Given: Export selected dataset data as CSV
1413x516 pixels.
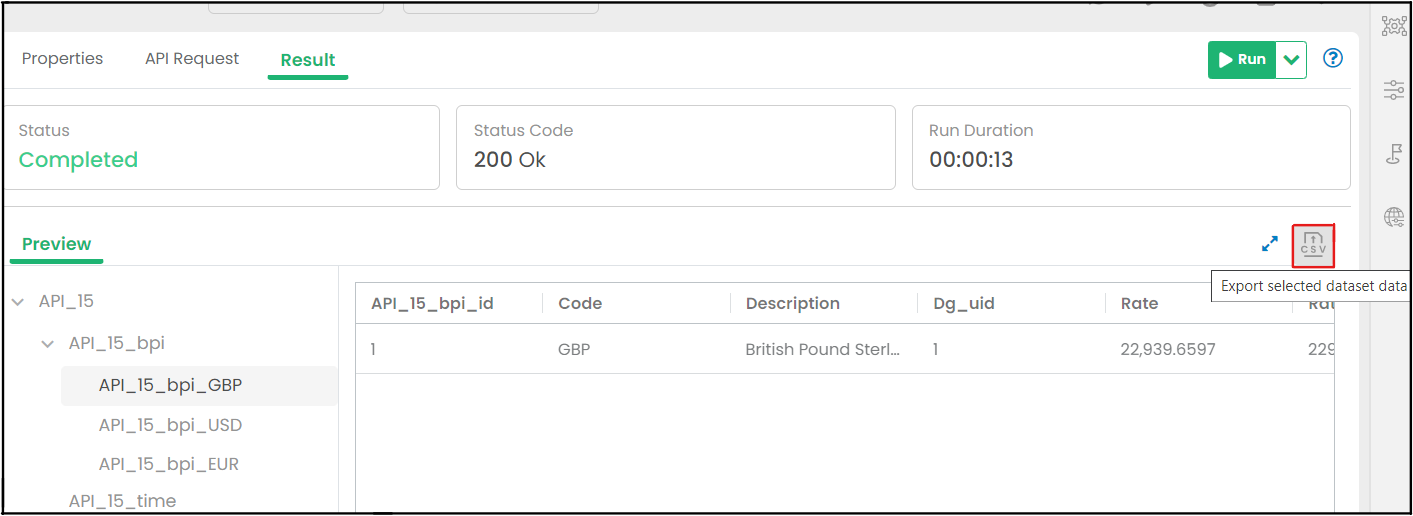Looking at the screenshot, I should coord(1313,245).
